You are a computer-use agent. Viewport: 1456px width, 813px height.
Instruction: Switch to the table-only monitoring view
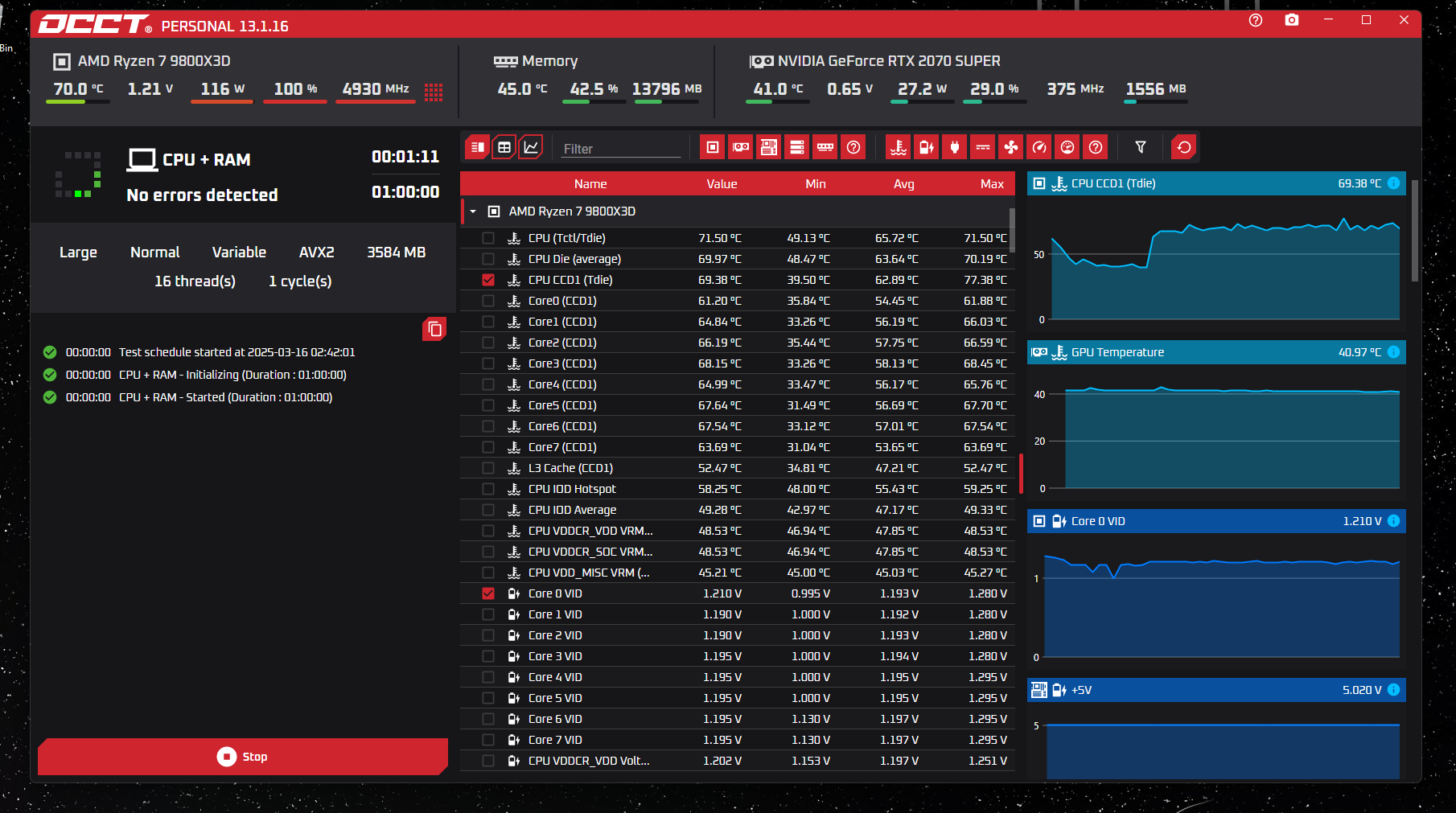click(504, 147)
